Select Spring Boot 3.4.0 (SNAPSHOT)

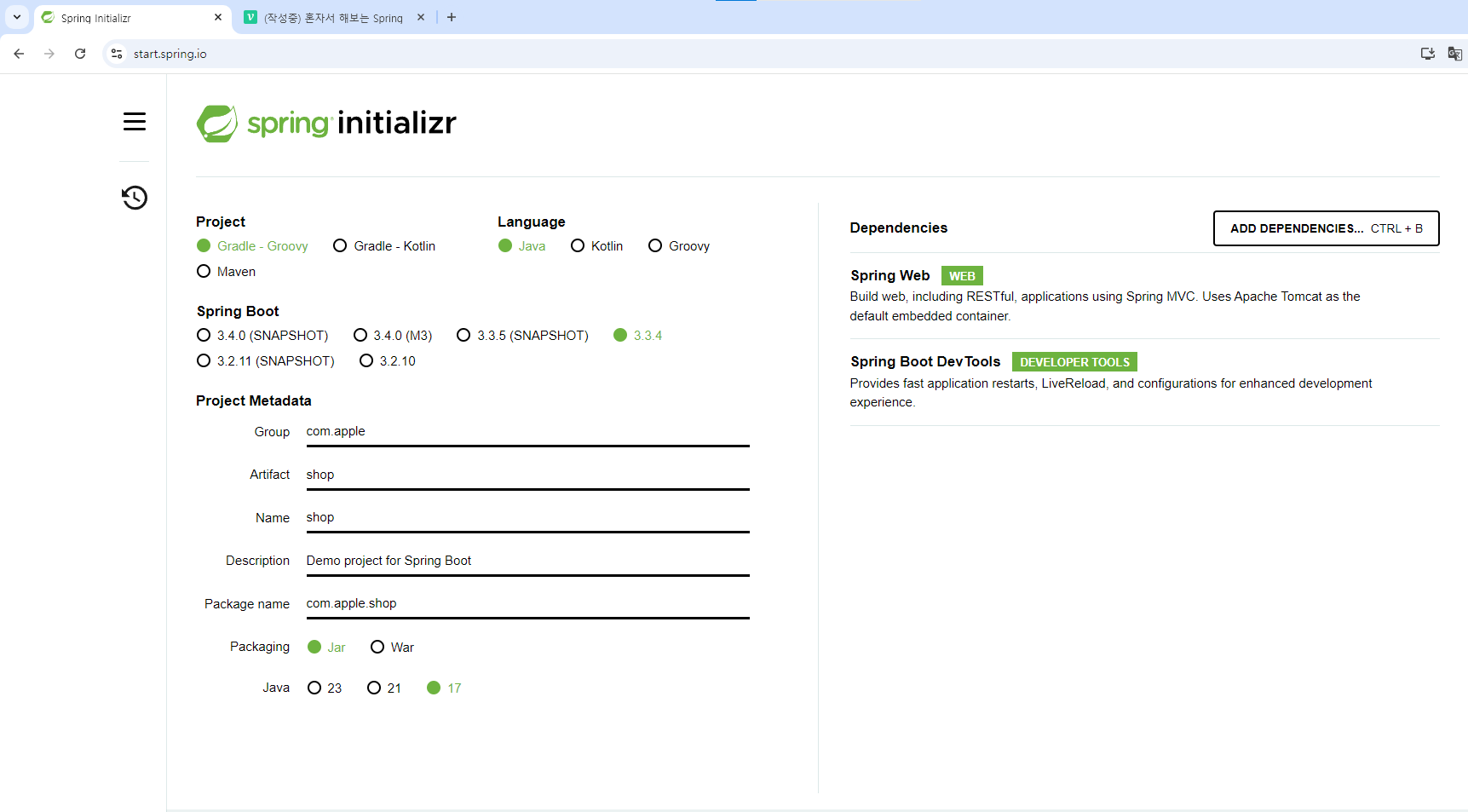(x=262, y=336)
